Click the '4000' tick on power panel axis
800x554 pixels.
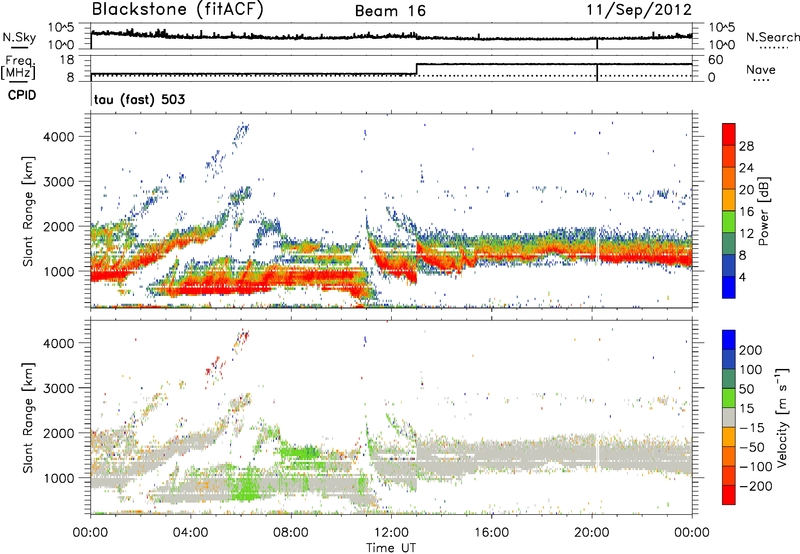[x=58, y=137]
